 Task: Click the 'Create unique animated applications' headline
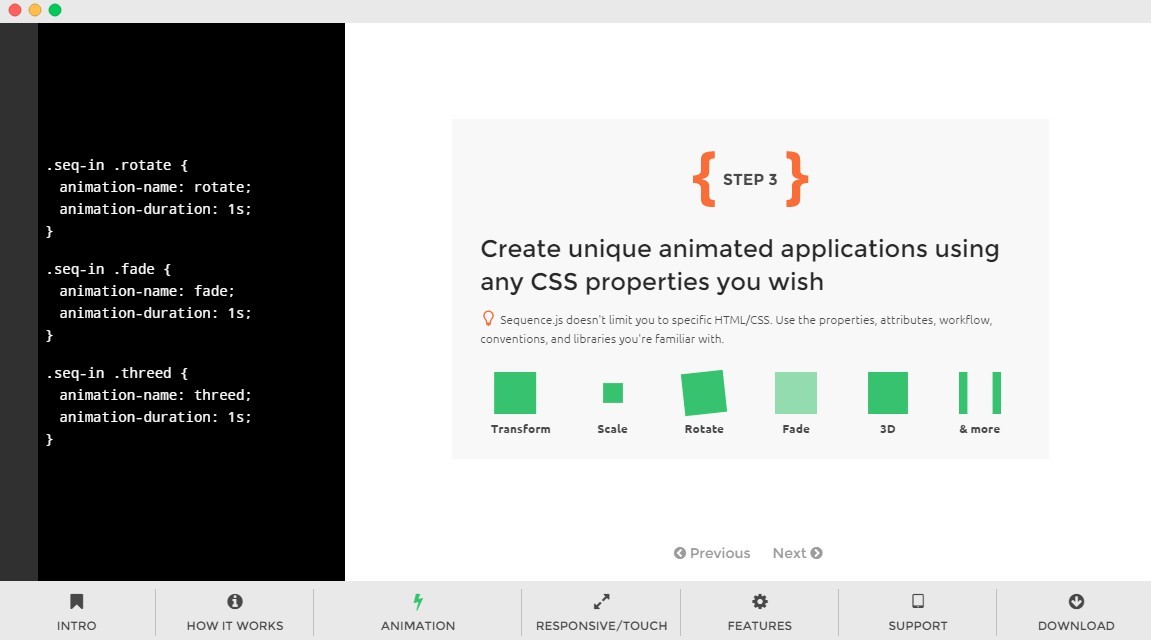[x=739, y=265]
